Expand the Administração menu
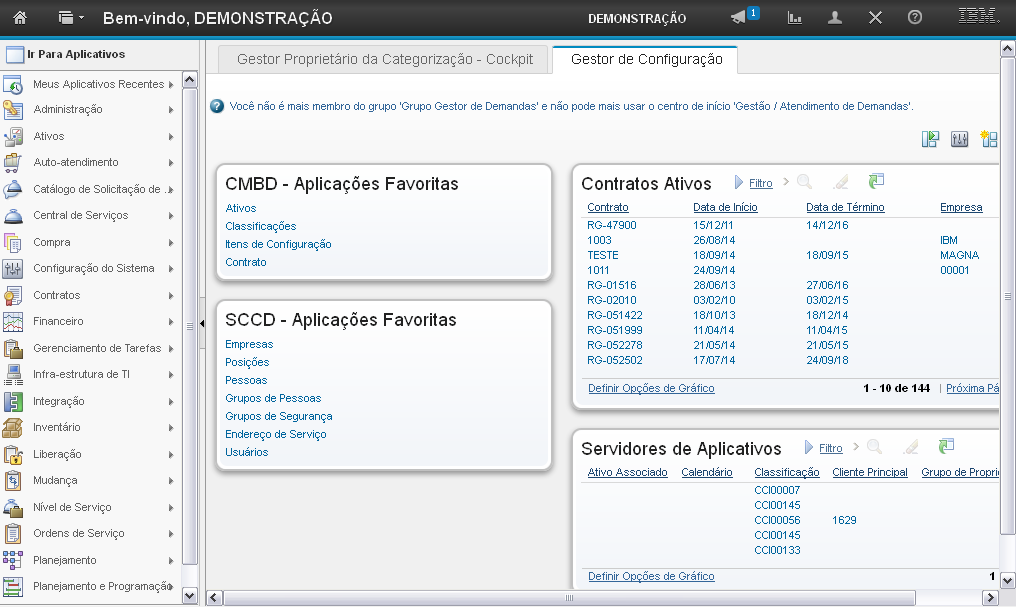The width and height of the screenshot is (1016, 607). pyautogui.click(x=68, y=109)
